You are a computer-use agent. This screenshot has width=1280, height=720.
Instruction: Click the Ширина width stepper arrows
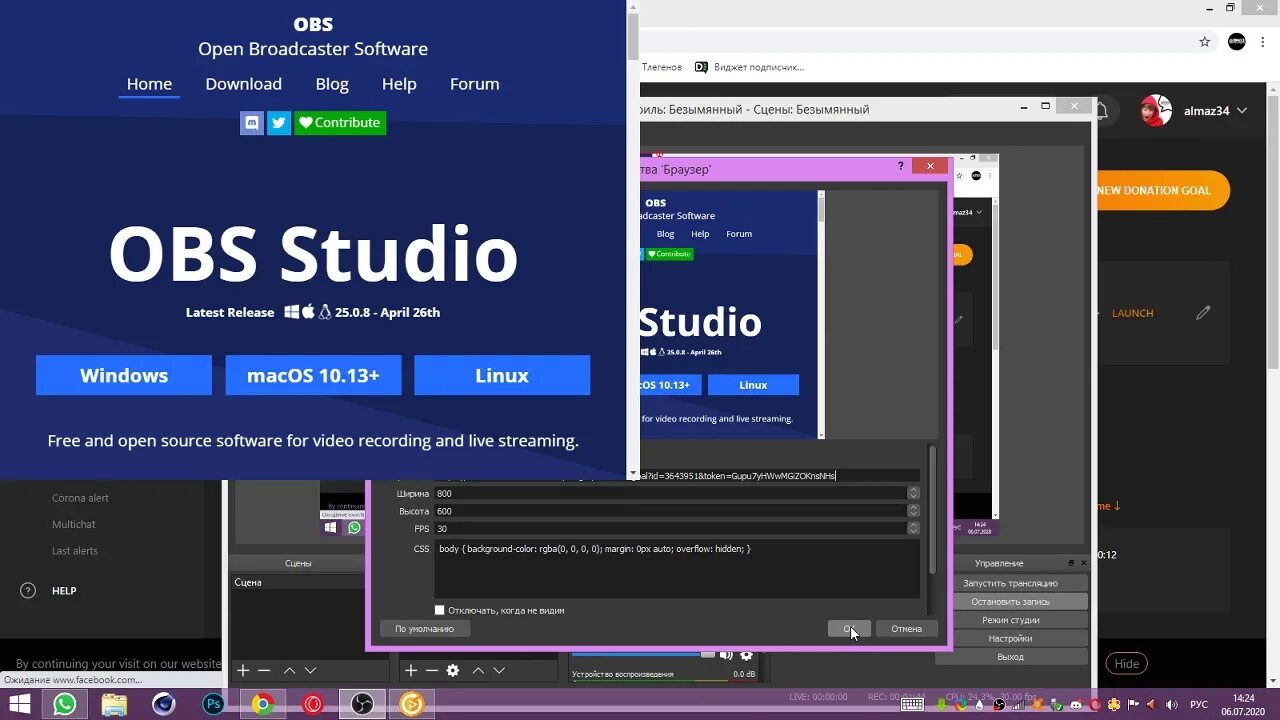coord(913,493)
